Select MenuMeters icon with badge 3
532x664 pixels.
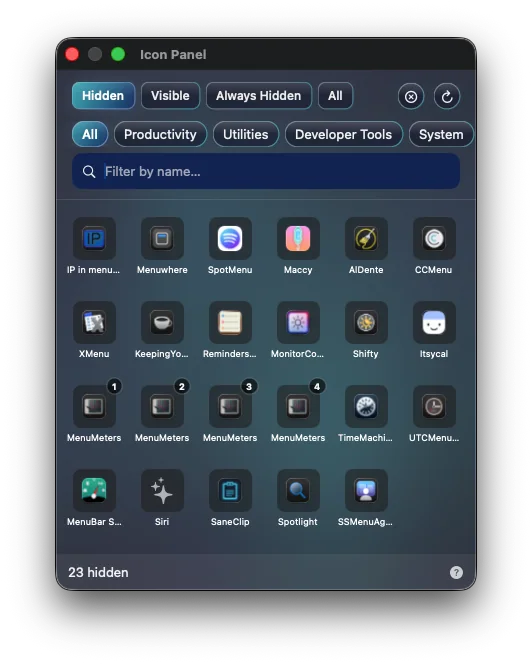230,407
